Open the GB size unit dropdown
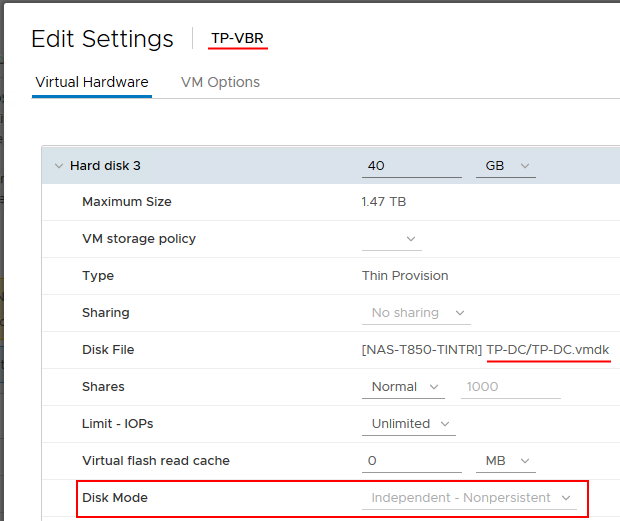Image resolution: width=620 pixels, height=521 pixels. click(505, 165)
